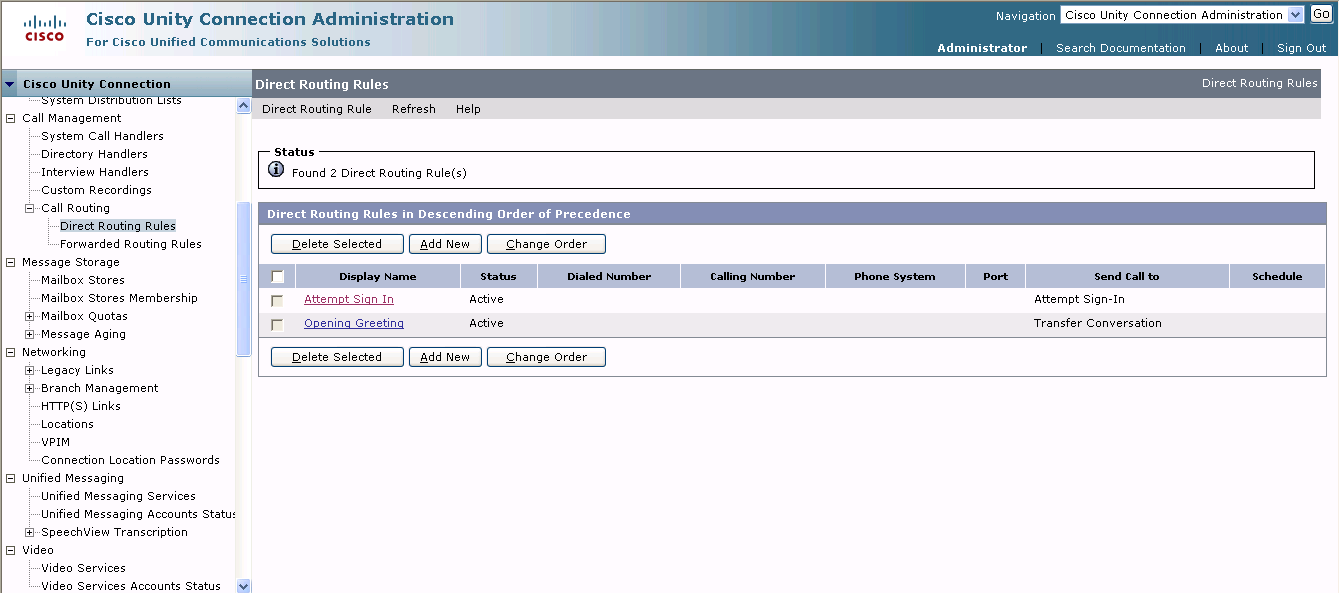Click the Status column header
Screen dimensions: 1340x593
click(498, 276)
